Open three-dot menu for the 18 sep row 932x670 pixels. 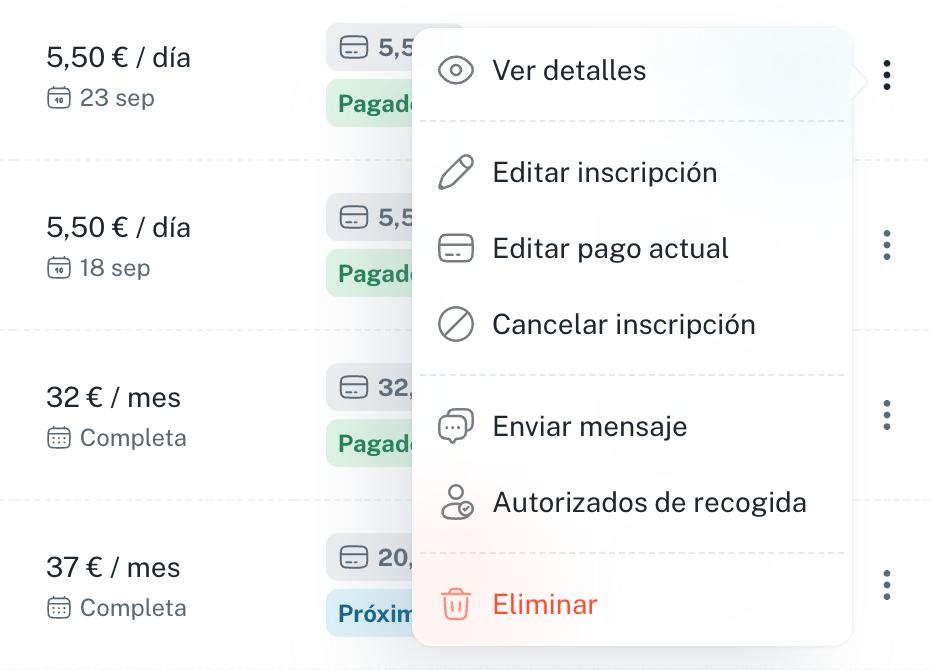tap(887, 245)
